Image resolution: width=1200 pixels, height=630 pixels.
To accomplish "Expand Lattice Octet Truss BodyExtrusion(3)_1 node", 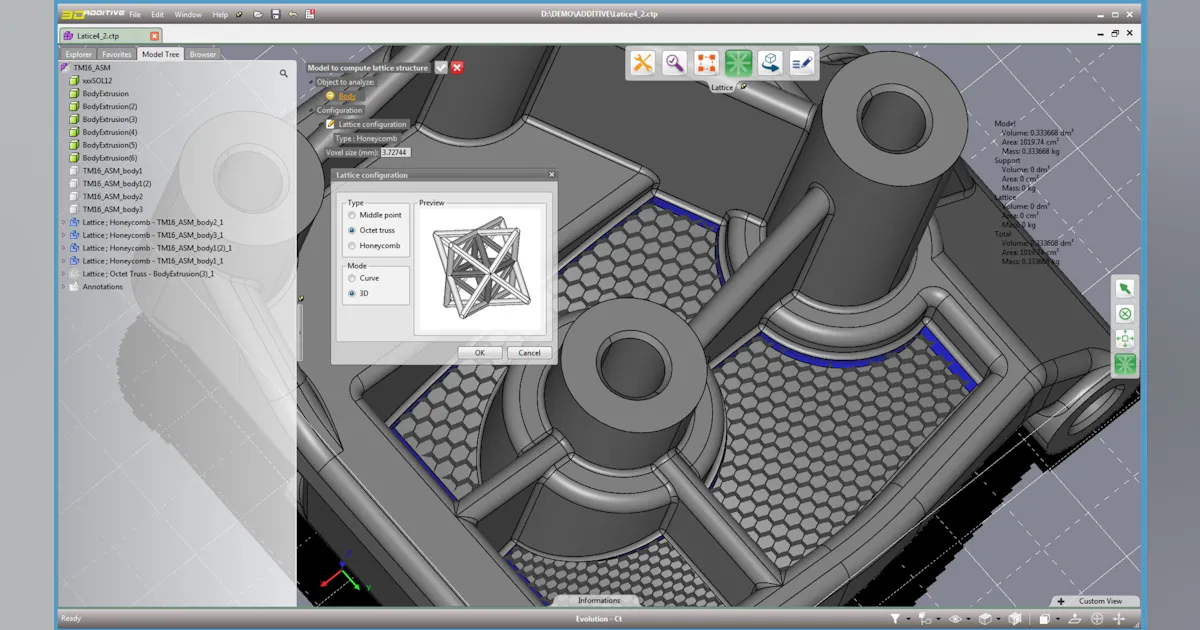I will click(x=64, y=274).
